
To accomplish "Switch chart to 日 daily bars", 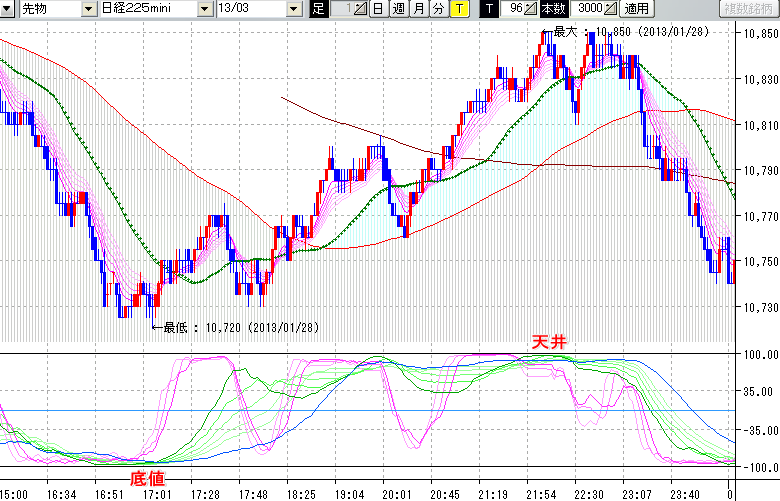I will coord(377,9).
